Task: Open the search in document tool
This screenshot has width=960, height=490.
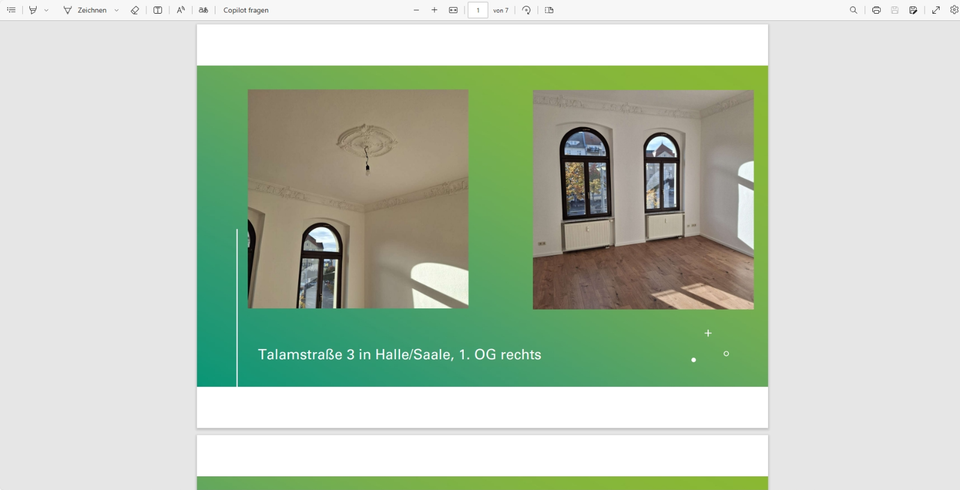Action: [x=853, y=10]
